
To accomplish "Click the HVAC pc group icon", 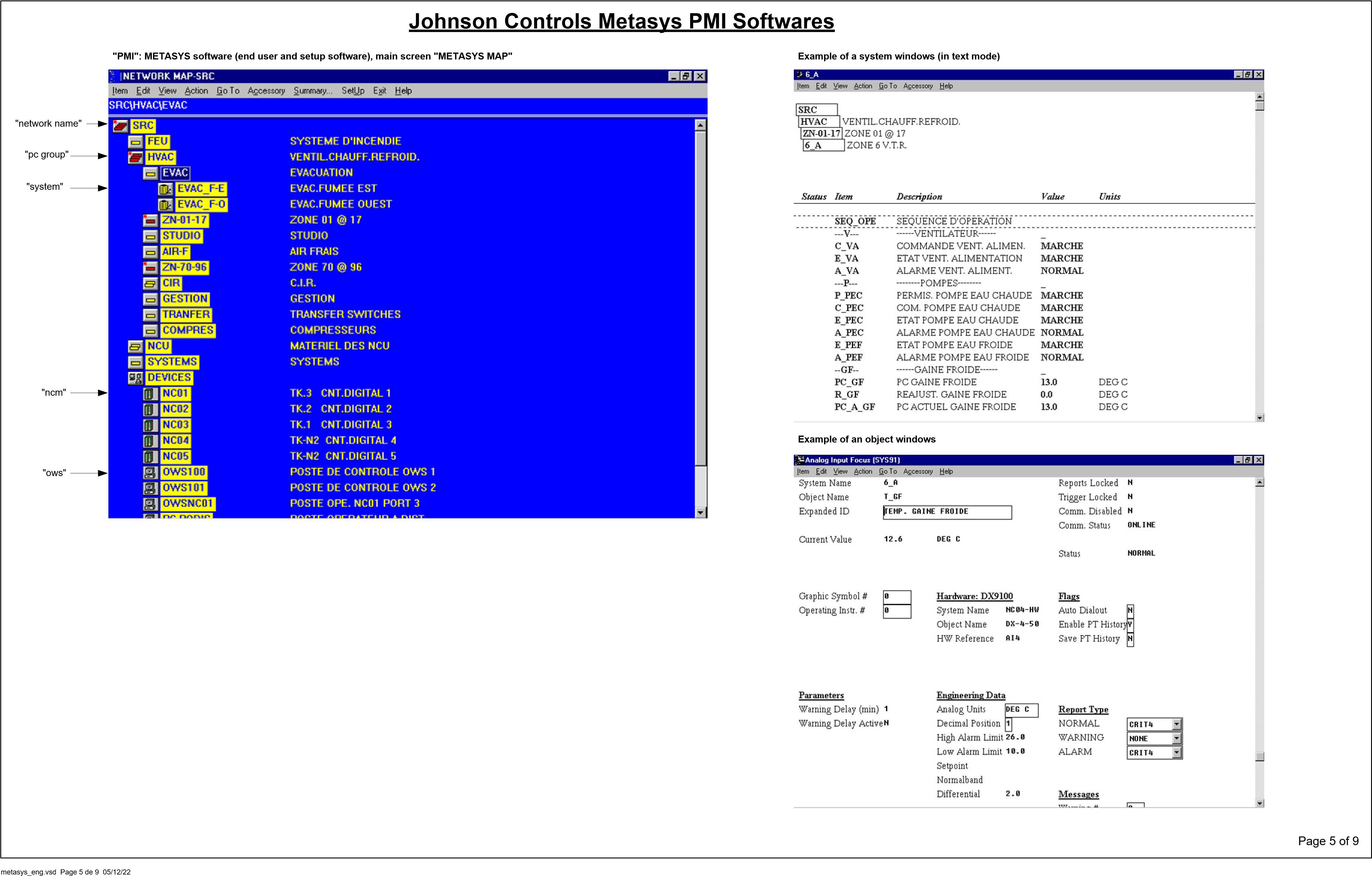I will click(136, 157).
